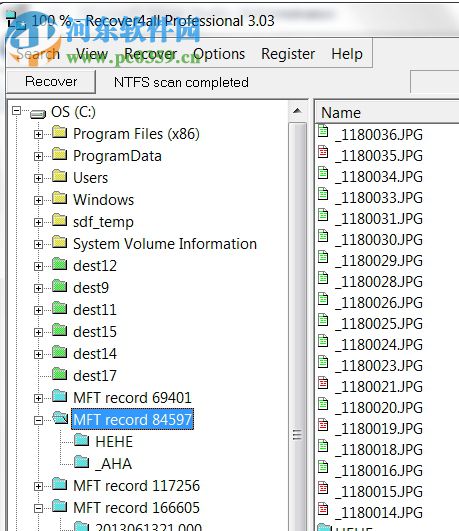Click the file icon of _1180036.JPG
The height and width of the screenshot is (531, 459).
(x=323, y=131)
